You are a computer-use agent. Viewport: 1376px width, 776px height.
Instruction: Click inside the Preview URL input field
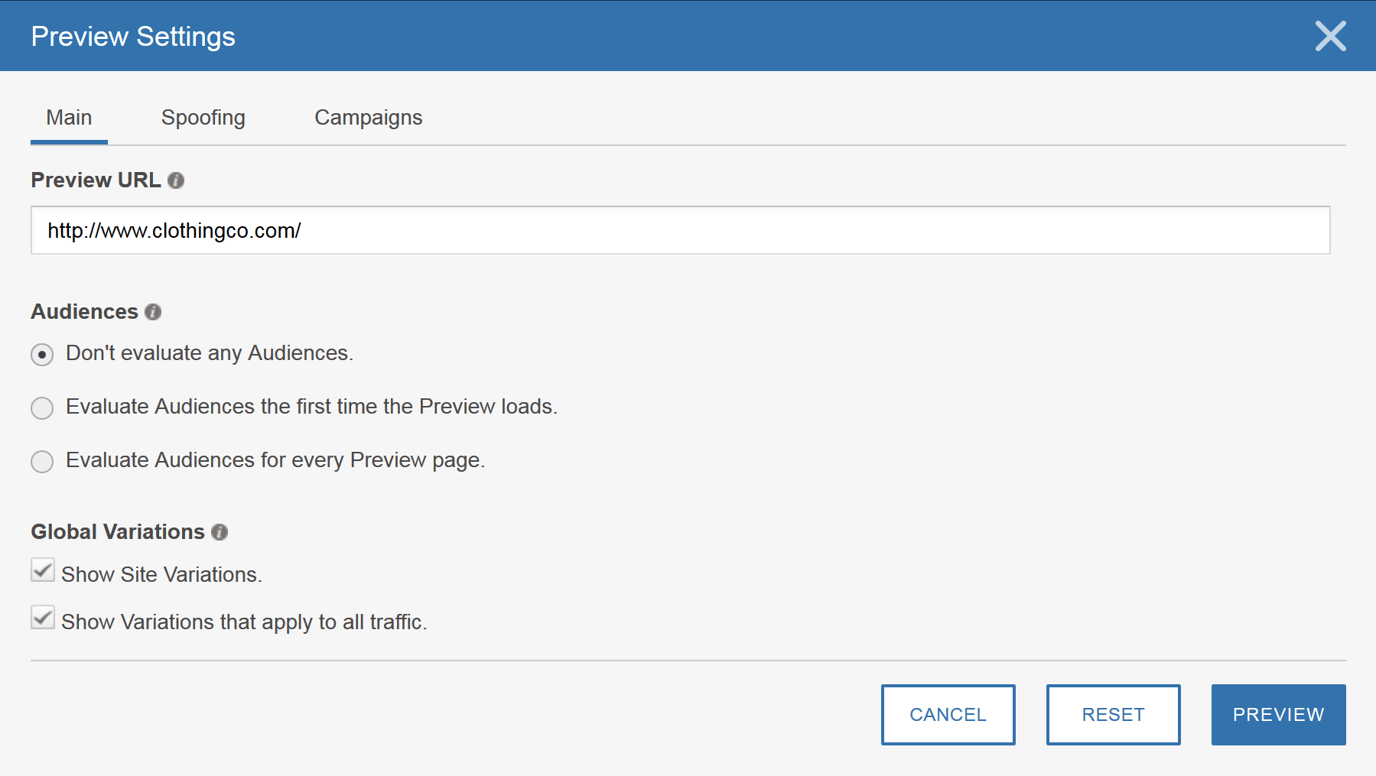(680, 230)
